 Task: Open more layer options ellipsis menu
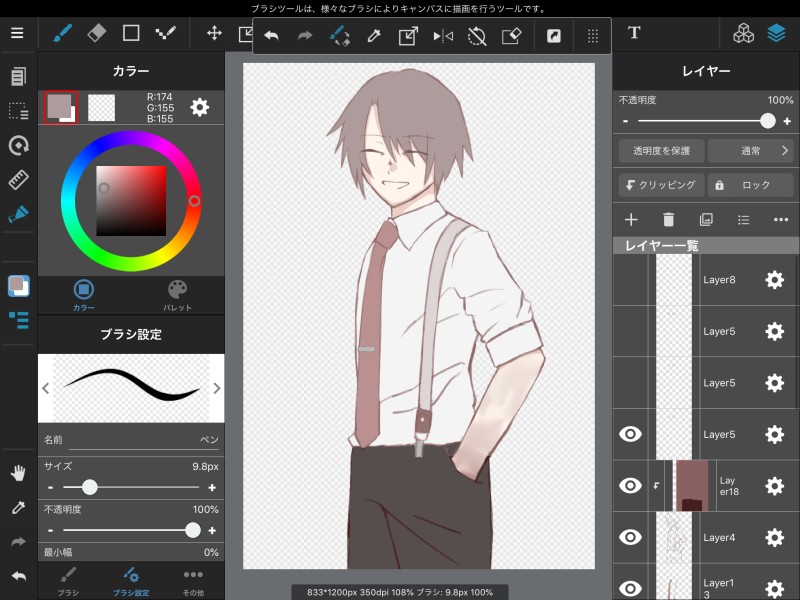781,219
